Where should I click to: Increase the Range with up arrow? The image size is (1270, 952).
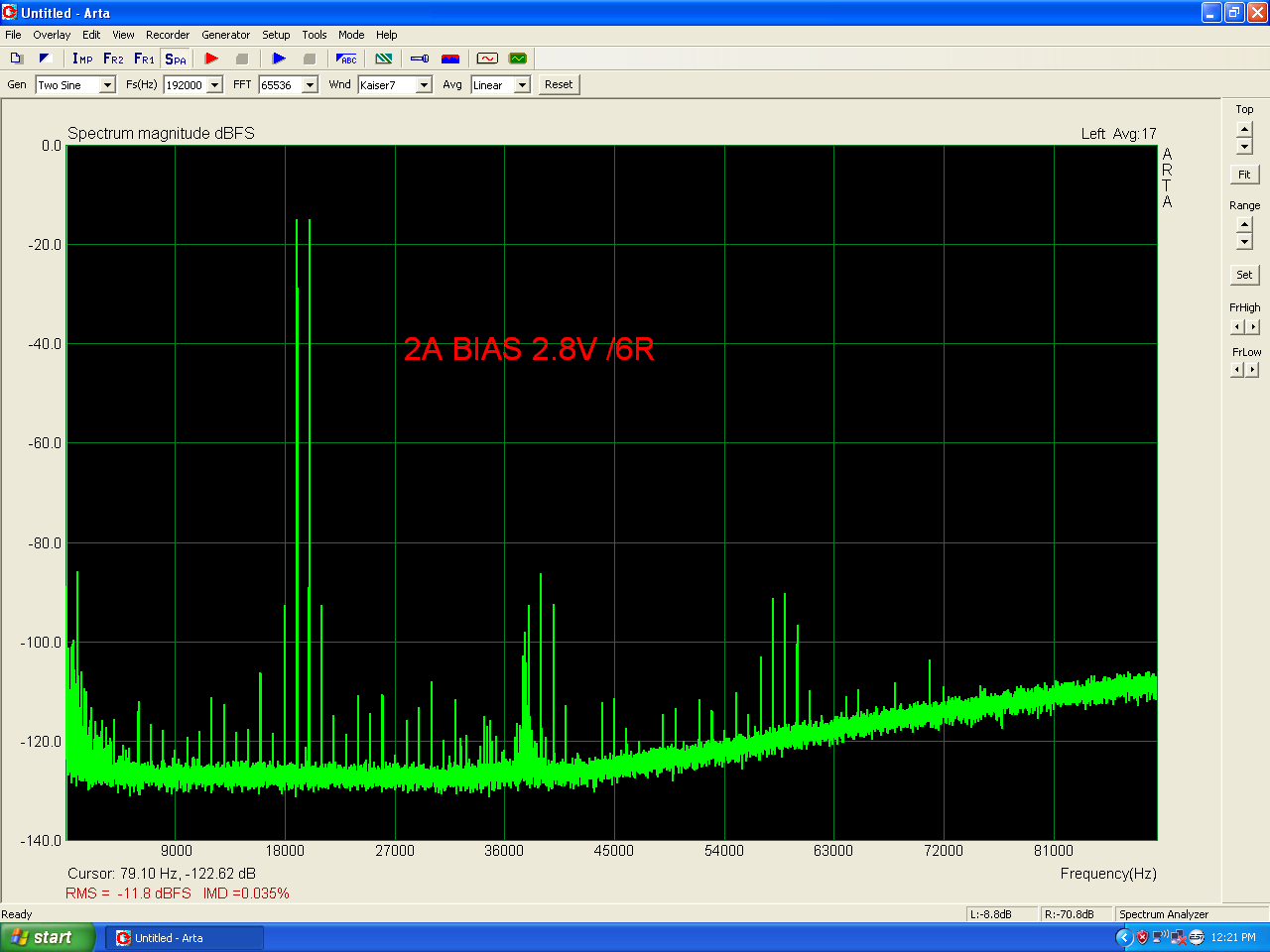pyautogui.click(x=1244, y=225)
